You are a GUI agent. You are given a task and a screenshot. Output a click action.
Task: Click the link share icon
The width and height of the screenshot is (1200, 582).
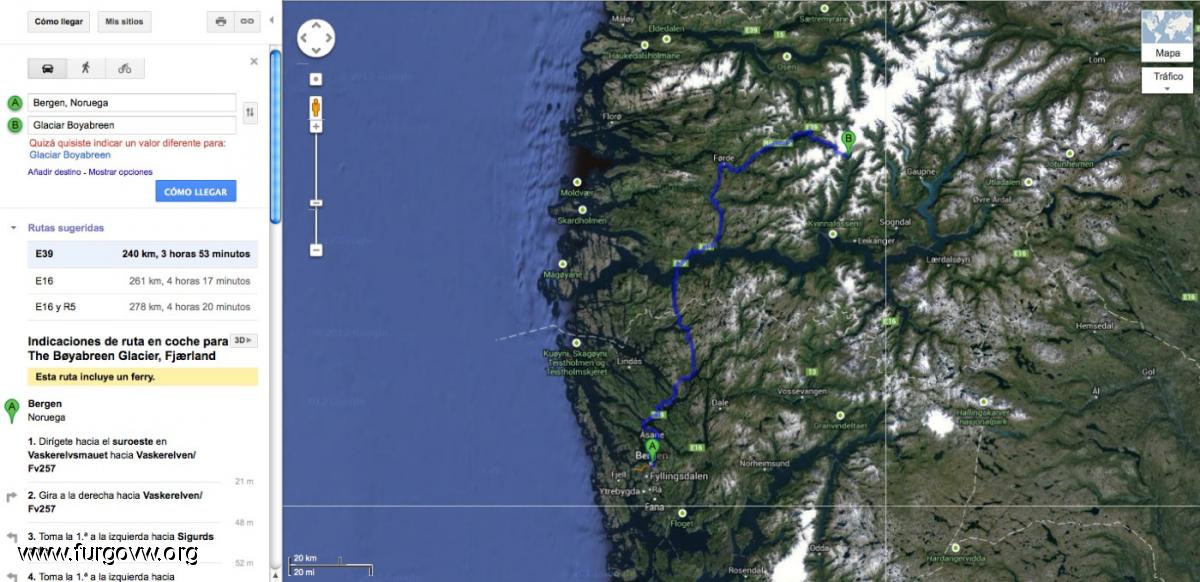pos(246,21)
